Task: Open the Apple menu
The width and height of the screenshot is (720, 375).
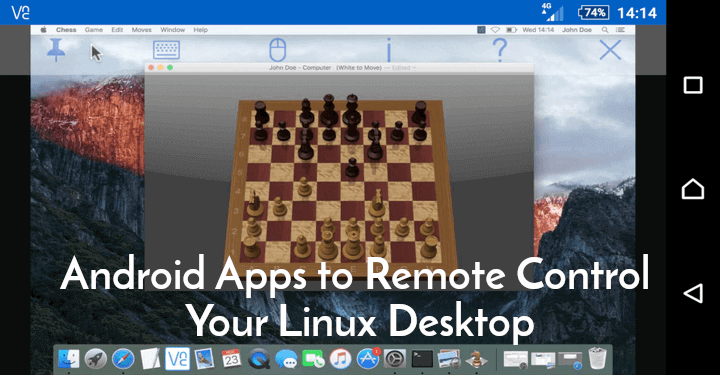Action: click(x=43, y=30)
